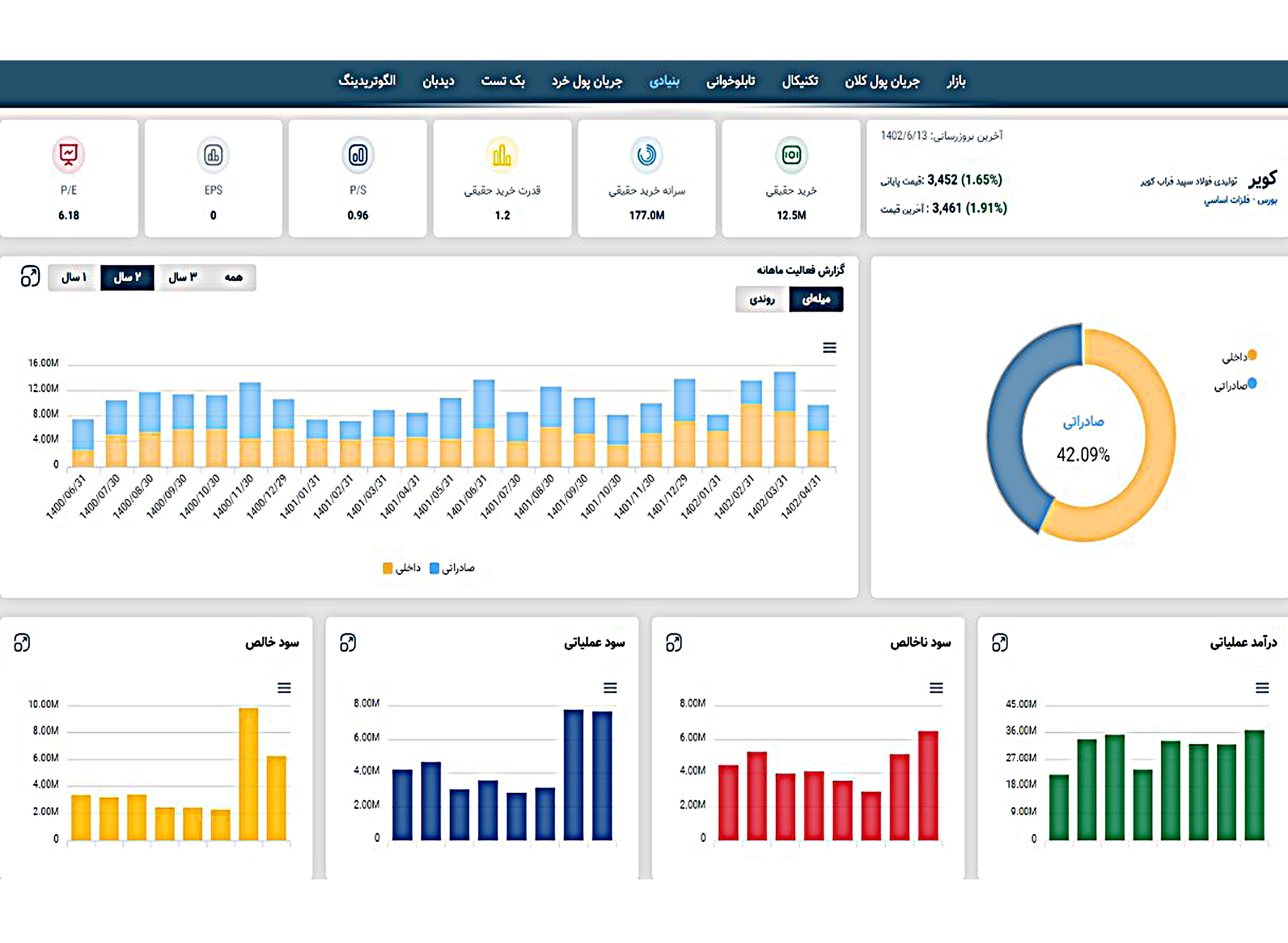Click the EPS chart icon
This screenshot has width=1288, height=943.
[214, 155]
